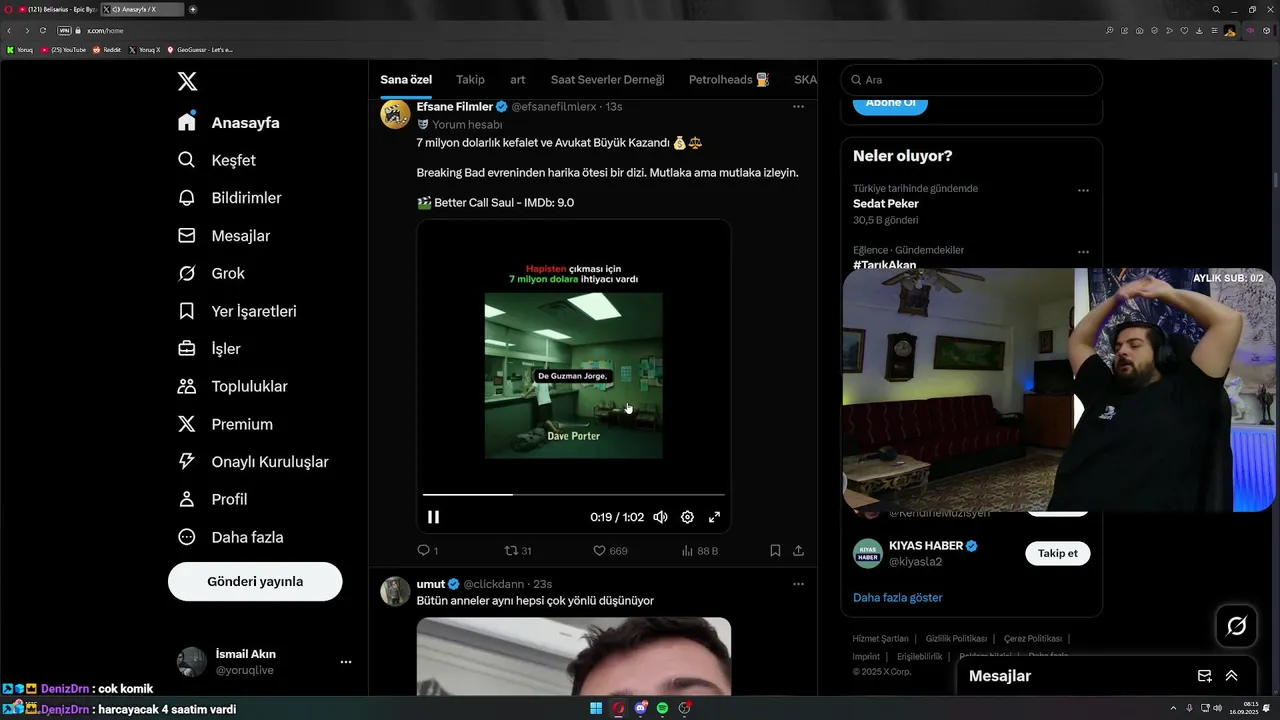Switch to Sana özel tab
Screen dimensions: 1280x720
406,80
